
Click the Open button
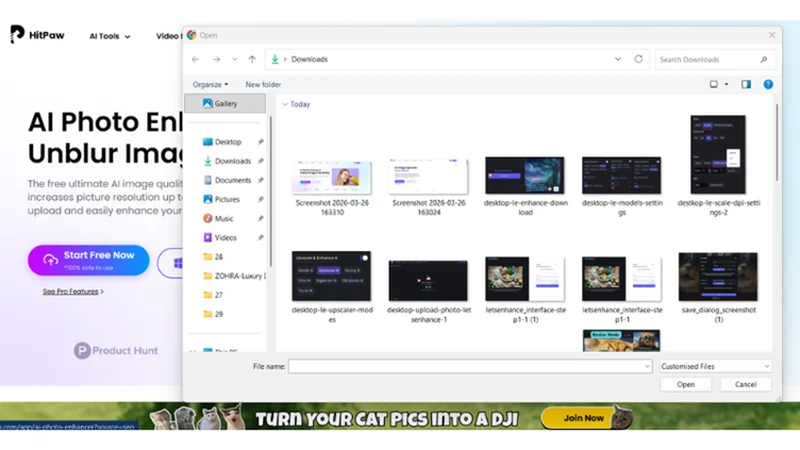pyautogui.click(x=685, y=385)
